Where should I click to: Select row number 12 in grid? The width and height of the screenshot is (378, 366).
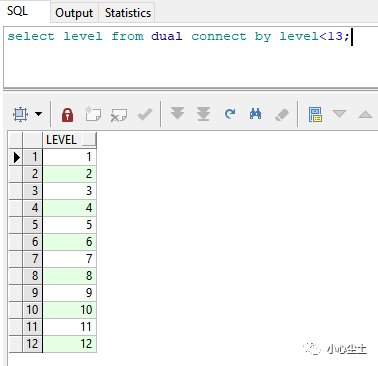[x=33, y=344]
